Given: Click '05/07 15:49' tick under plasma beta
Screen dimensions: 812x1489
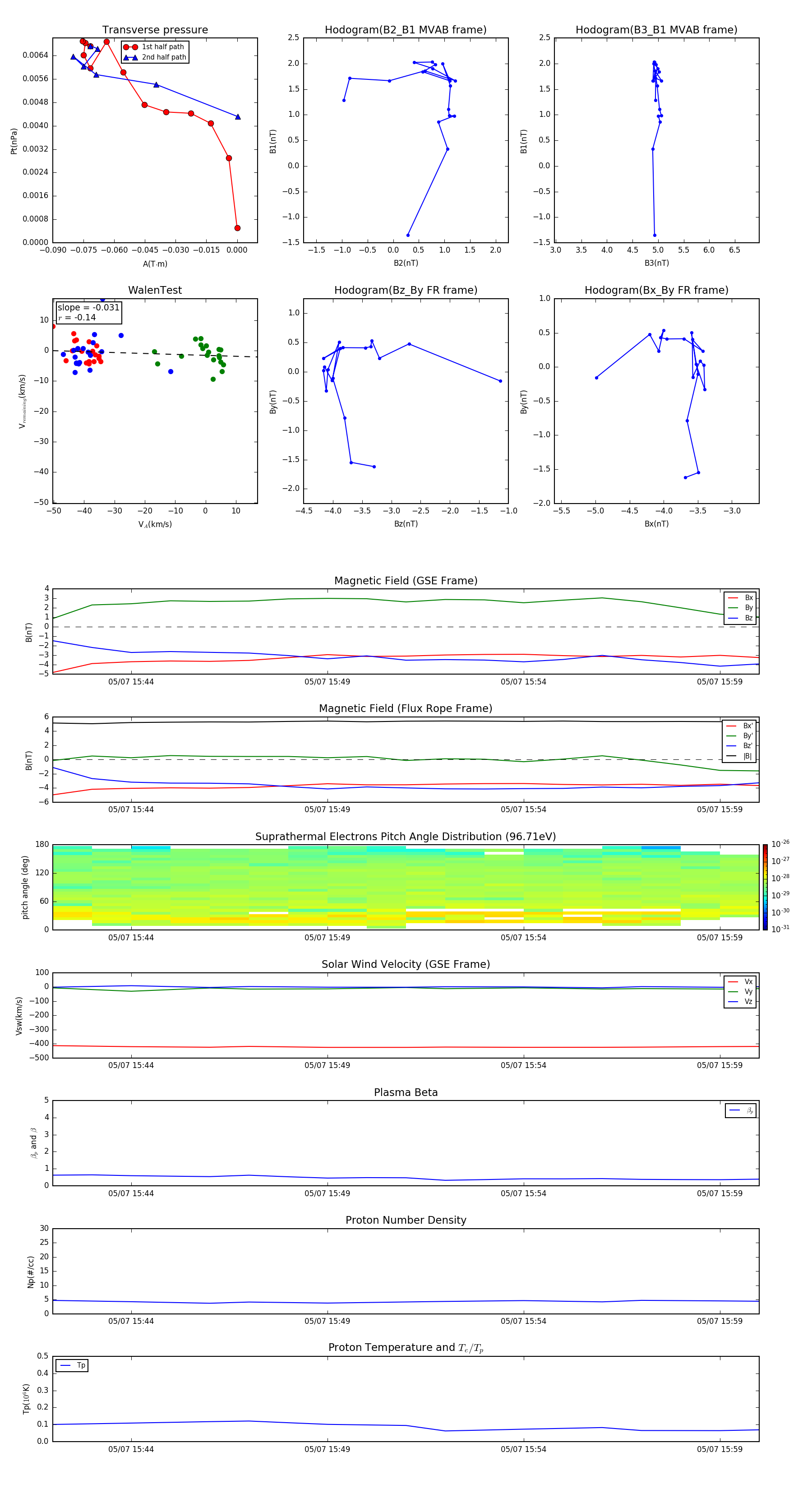Looking at the screenshot, I should coord(327,1193).
